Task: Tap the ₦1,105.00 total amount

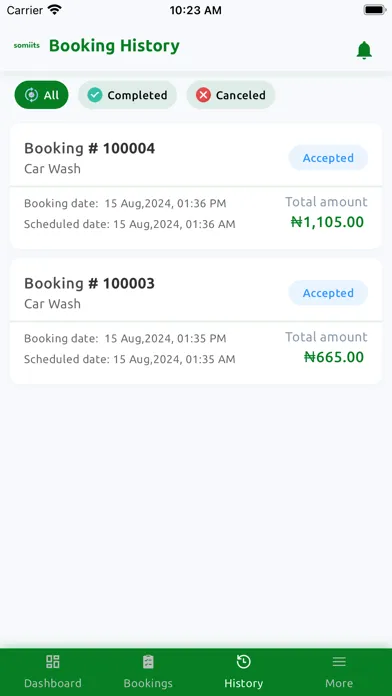Action: tap(327, 222)
